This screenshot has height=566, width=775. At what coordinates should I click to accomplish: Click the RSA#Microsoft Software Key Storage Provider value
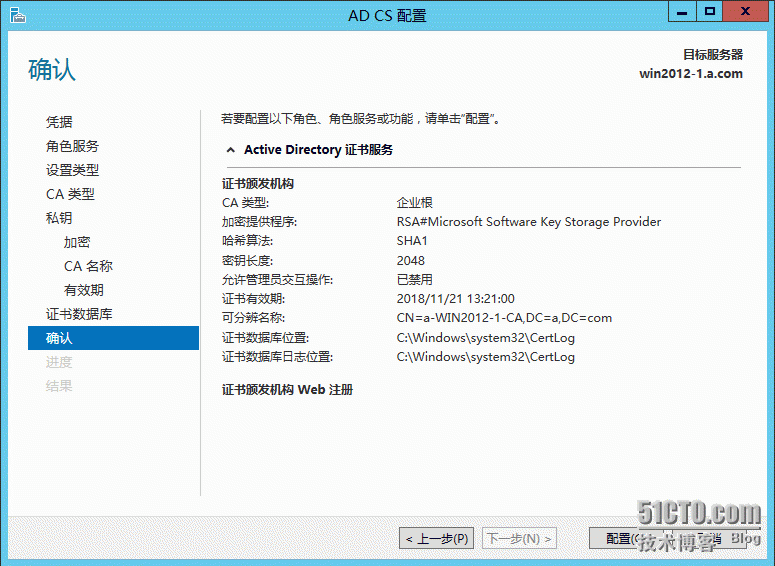pos(529,222)
